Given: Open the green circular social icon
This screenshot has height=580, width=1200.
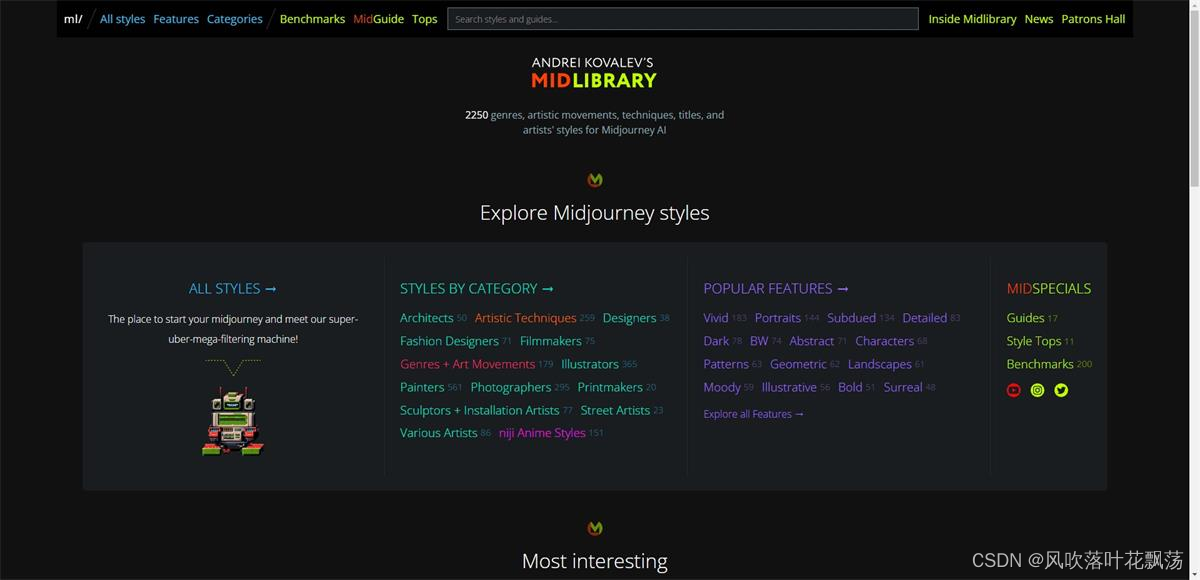Looking at the screenshot, I should [x=1037, y=390].
